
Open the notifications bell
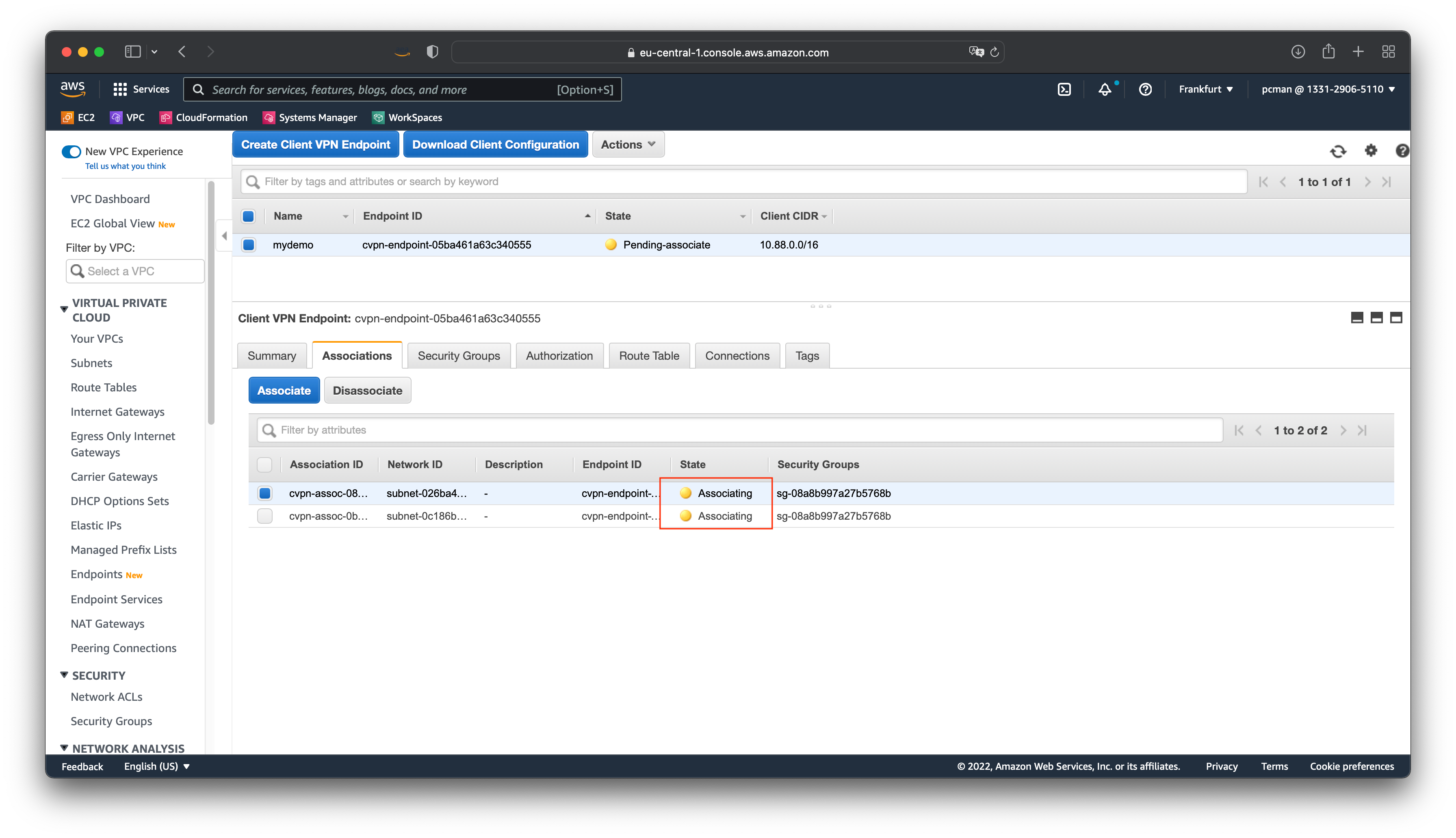[x=1104, y=89]
